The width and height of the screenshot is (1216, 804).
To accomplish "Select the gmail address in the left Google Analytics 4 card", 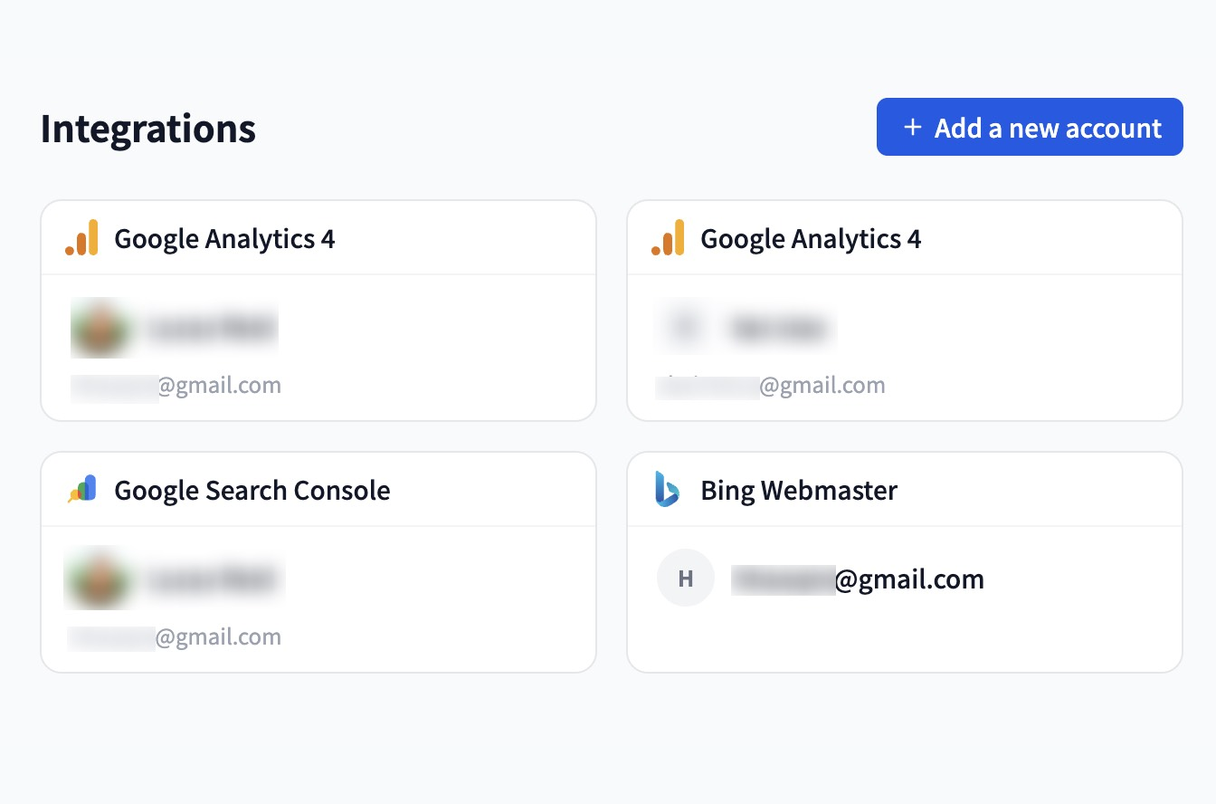I will click(176, 386).
